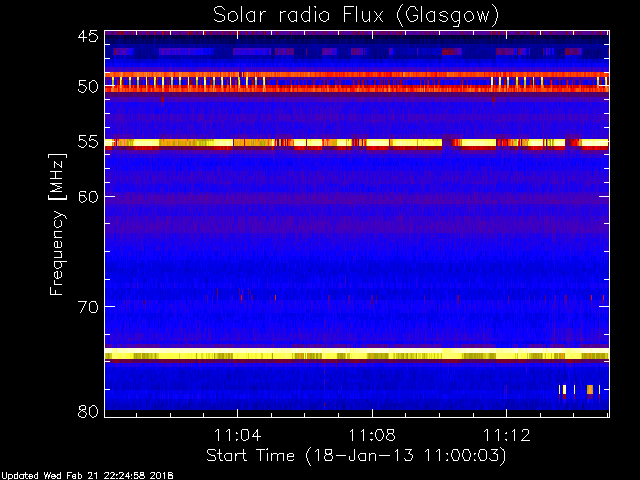This screenshot has width=640, height=480.
Task: Select the 50 frequency axis label
Action: (x=88, y=86)
